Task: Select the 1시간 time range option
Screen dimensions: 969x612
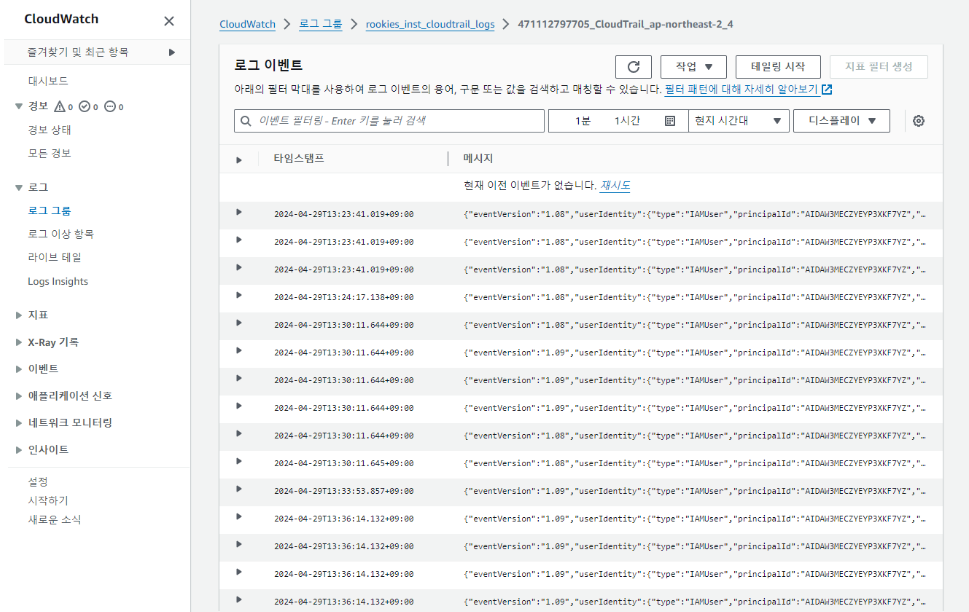Action: 627,121
